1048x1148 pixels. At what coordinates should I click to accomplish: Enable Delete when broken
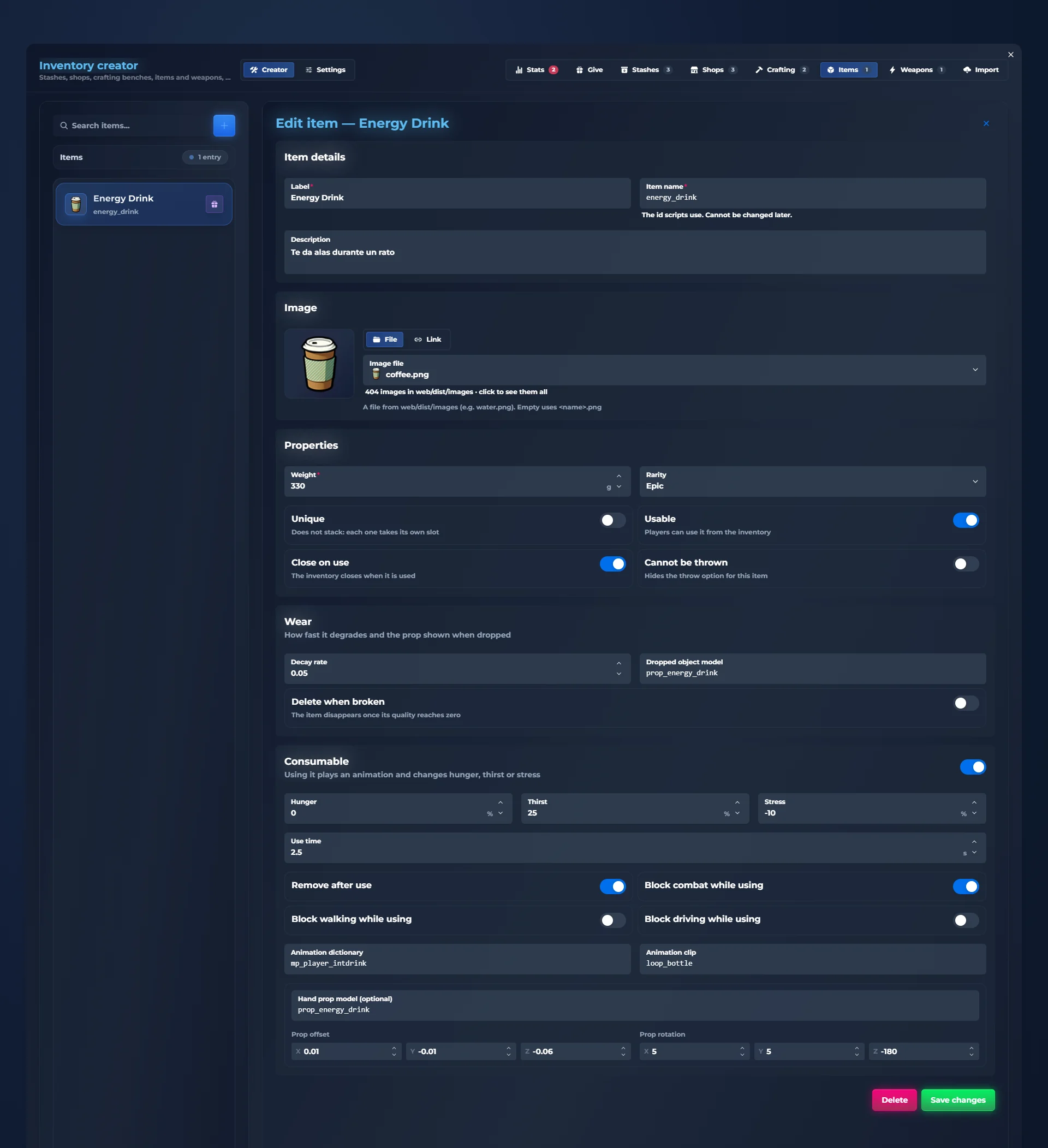pyautogui.click(x=966, y=703)
